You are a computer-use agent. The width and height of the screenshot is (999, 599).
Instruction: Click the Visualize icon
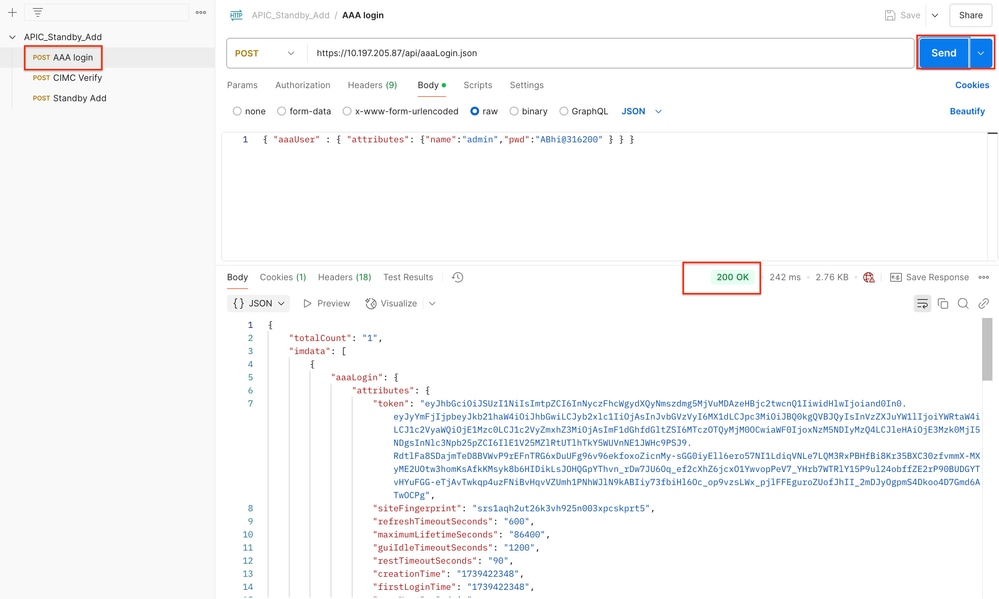pyautogui.click(x=371, y=304)
